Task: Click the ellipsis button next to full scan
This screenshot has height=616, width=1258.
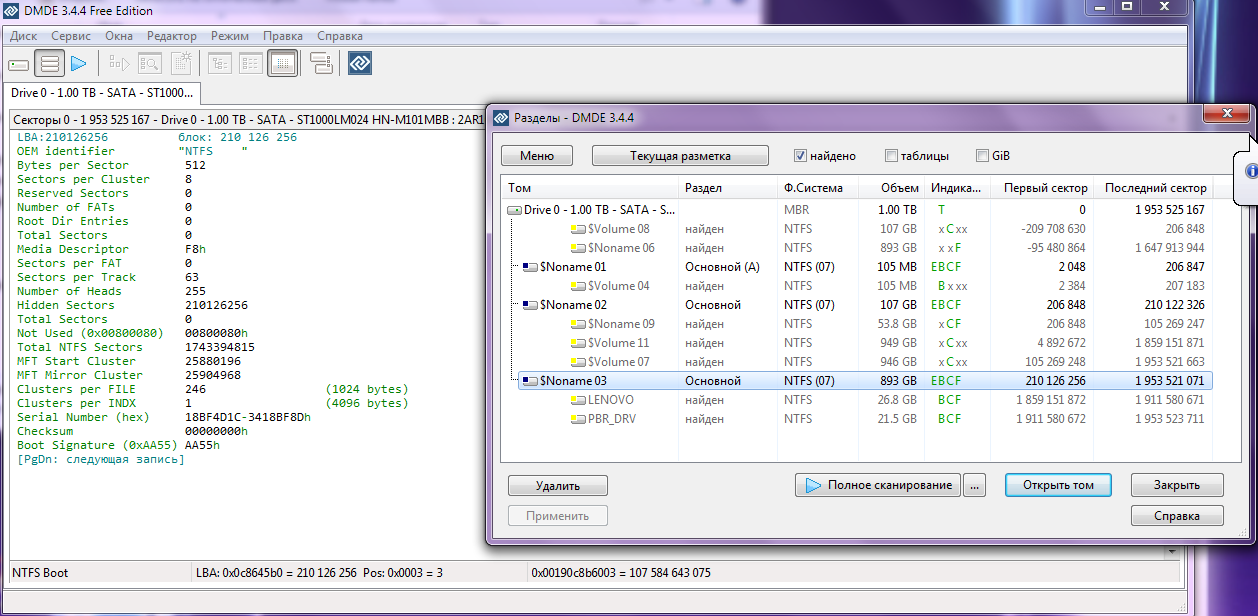Action: 975,485
